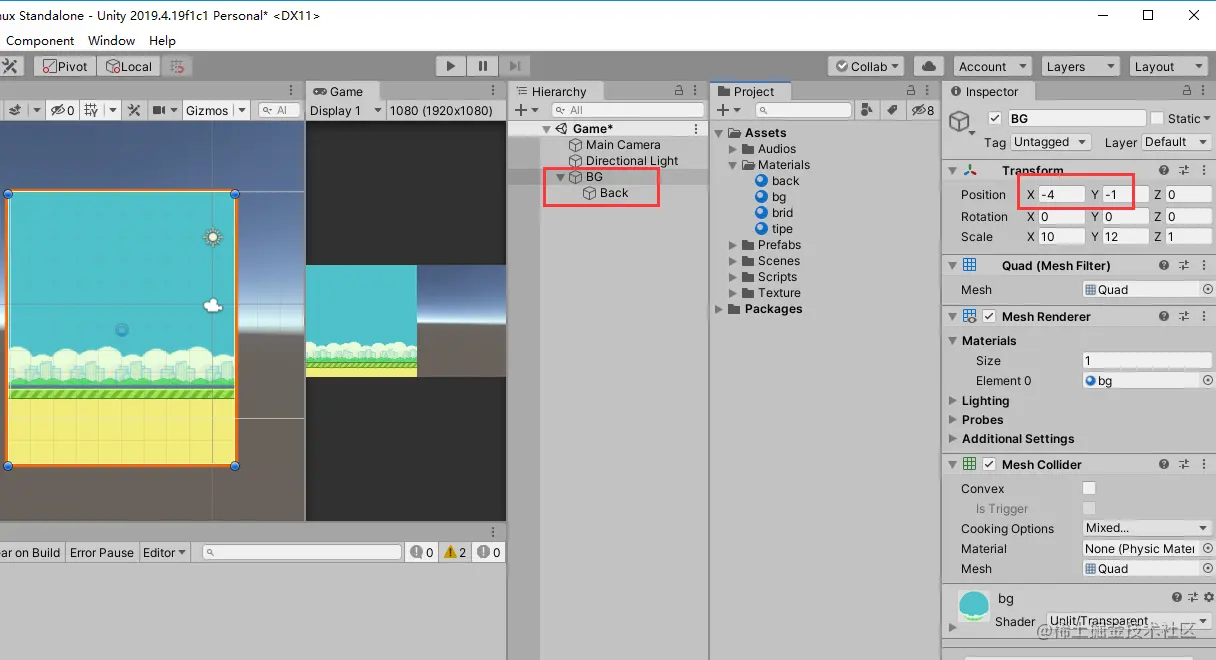Select Directional Light in the Hierarchy

point(631,161)
